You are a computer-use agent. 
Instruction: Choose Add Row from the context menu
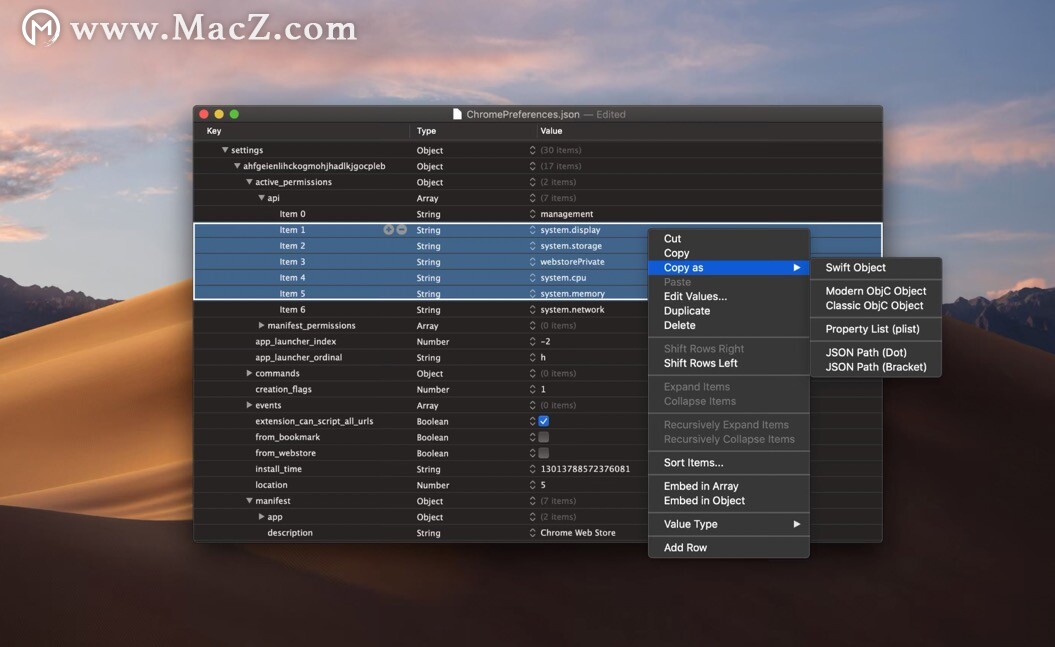point(729,547)
